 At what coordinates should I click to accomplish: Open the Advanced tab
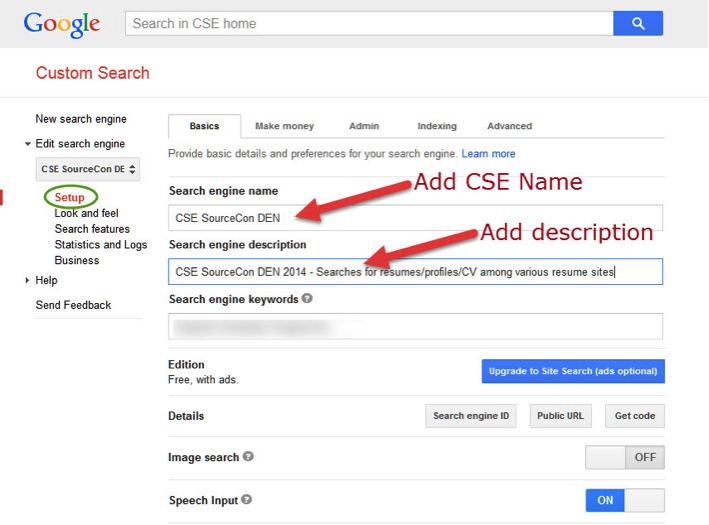click(x=509, y=126)
